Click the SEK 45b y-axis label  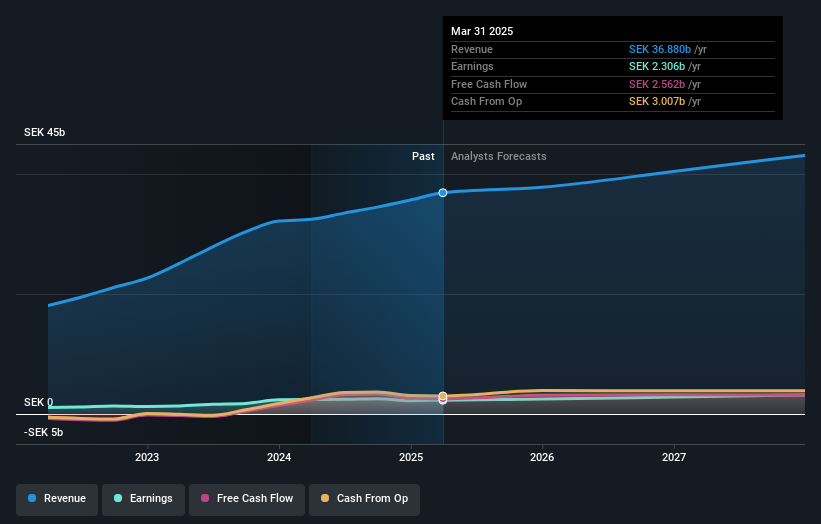(45, 132)
